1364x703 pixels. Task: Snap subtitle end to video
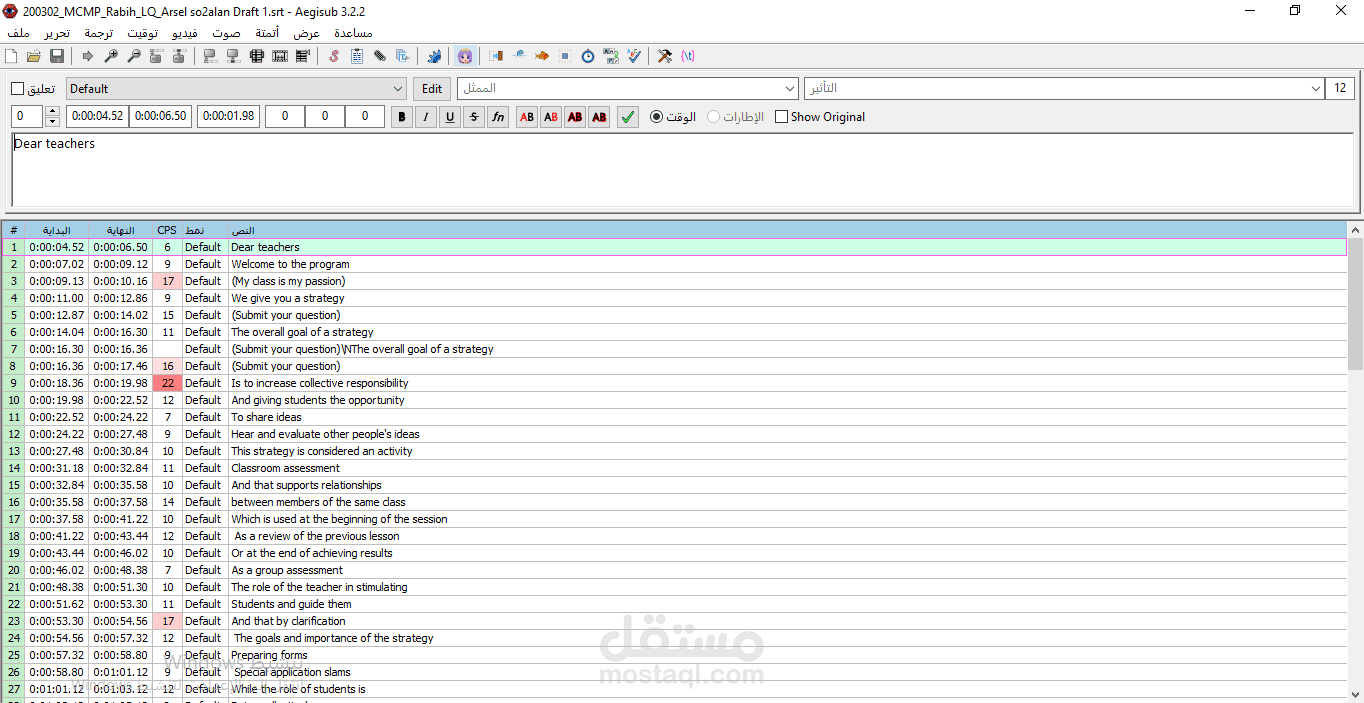(x=233, y=56)
